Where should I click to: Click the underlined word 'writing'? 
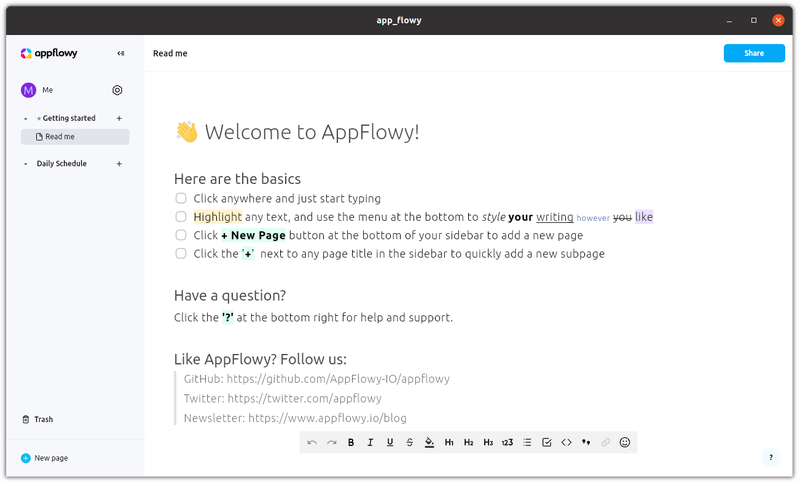pyautogui.click(x=555, y=217)
